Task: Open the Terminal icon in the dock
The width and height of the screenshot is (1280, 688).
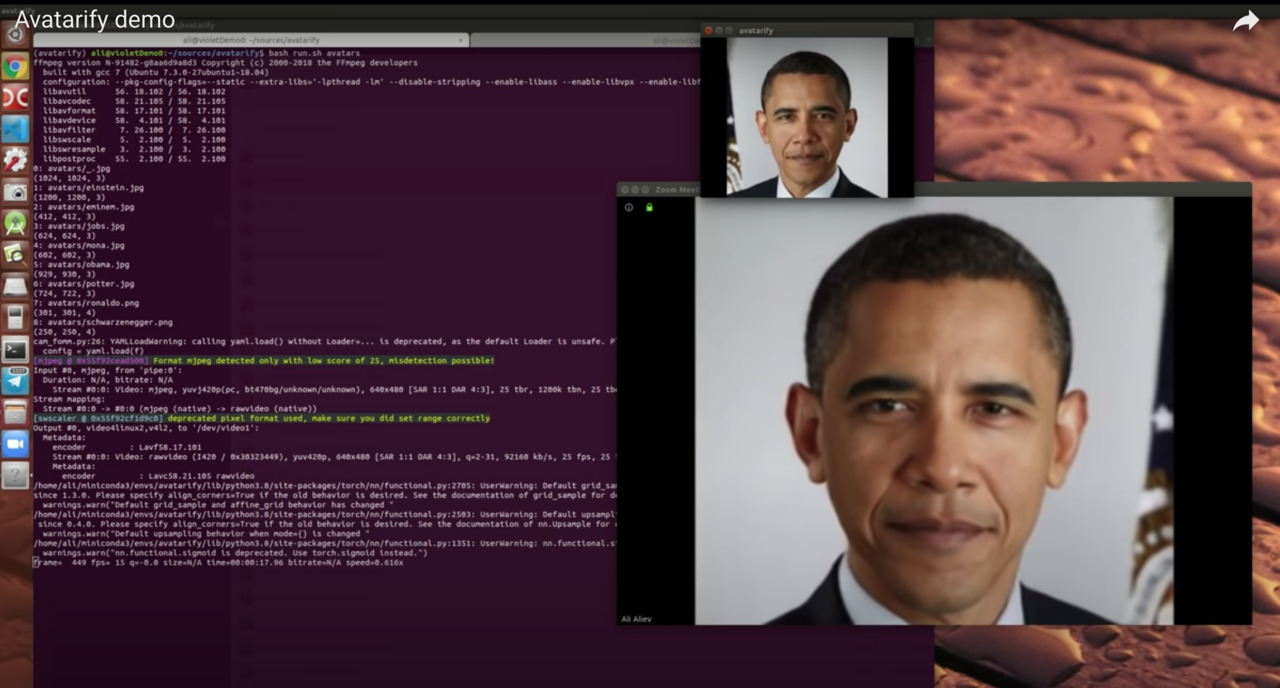Action: (15, 349)
